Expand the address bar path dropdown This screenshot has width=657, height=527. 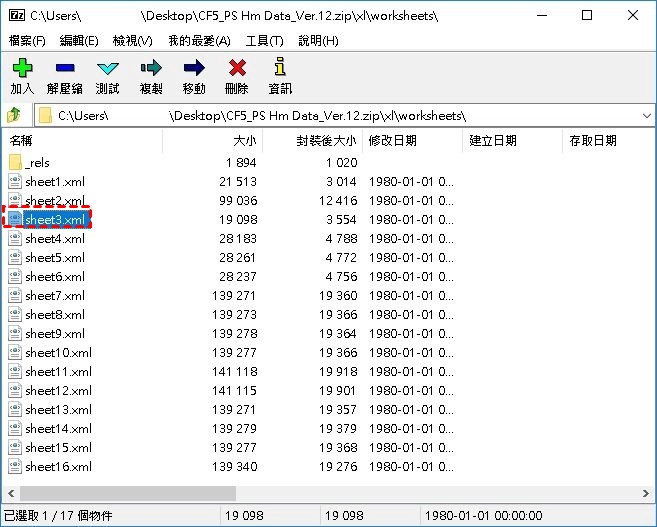(647, 116)
